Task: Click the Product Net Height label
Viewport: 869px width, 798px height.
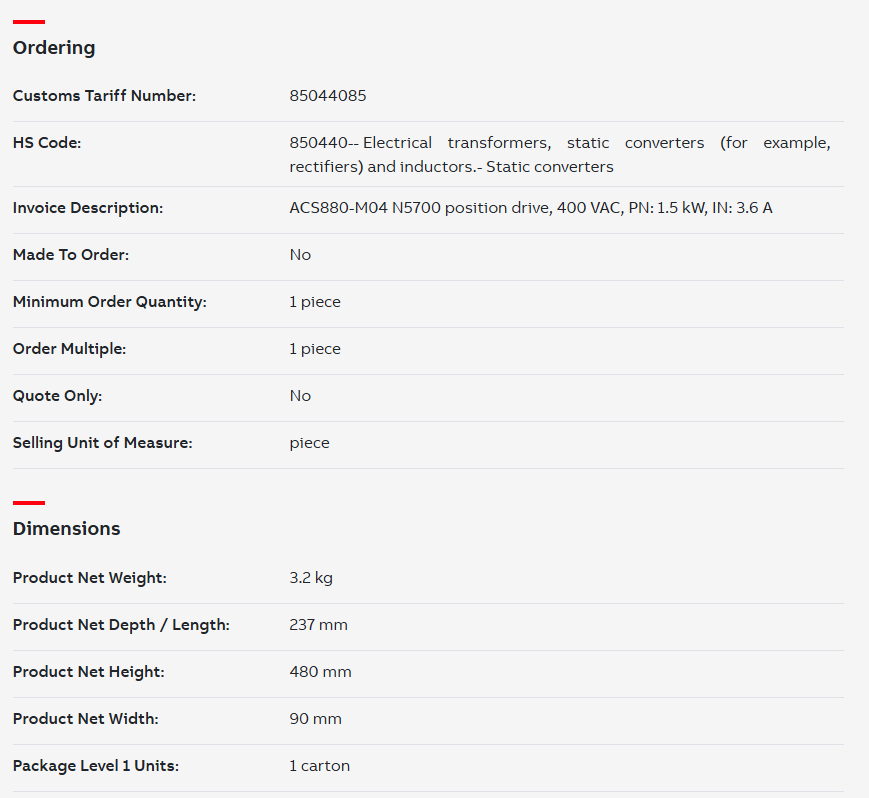Action: pyautogui.click(x=89, y=672)
